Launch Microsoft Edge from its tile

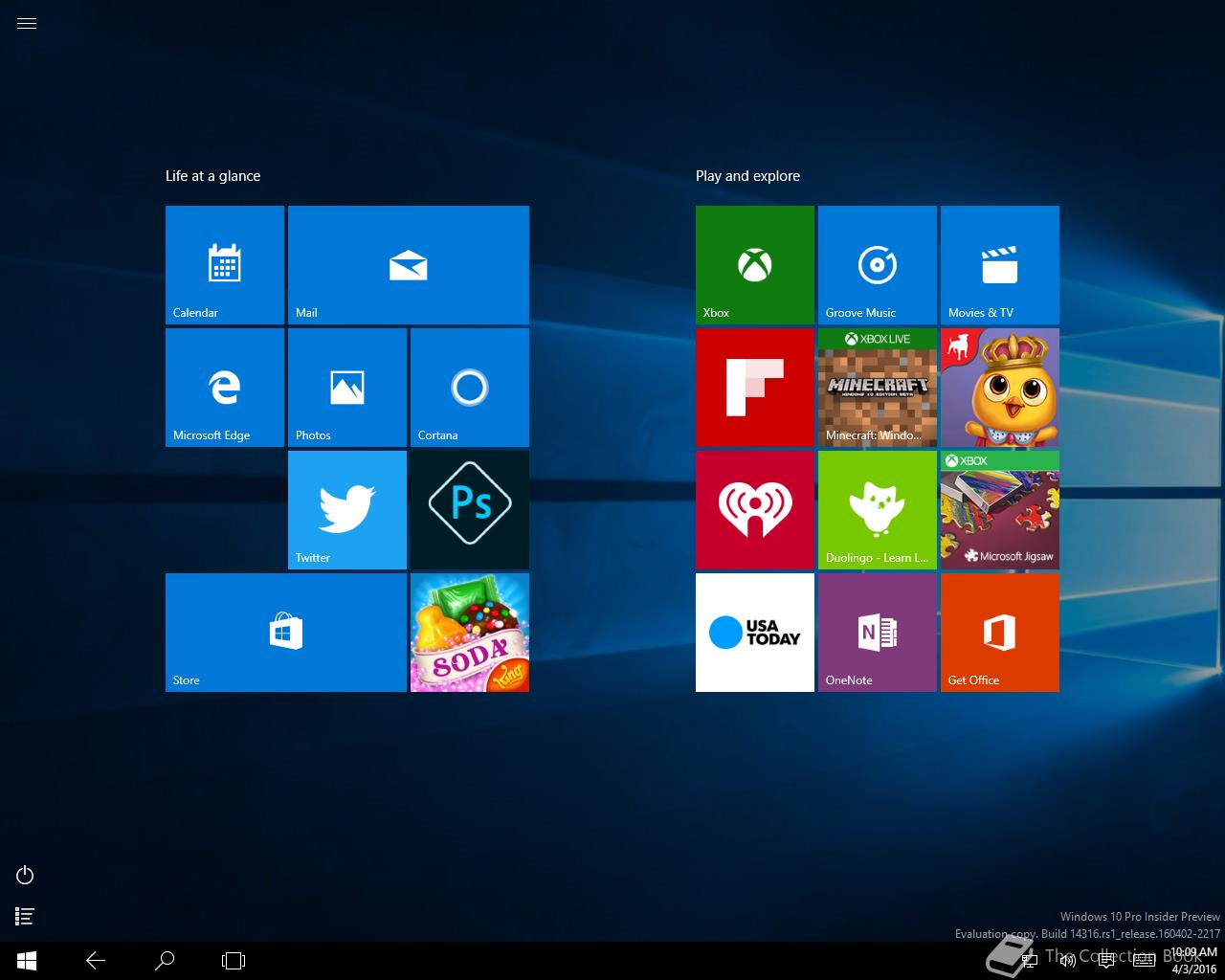(225, 388)
